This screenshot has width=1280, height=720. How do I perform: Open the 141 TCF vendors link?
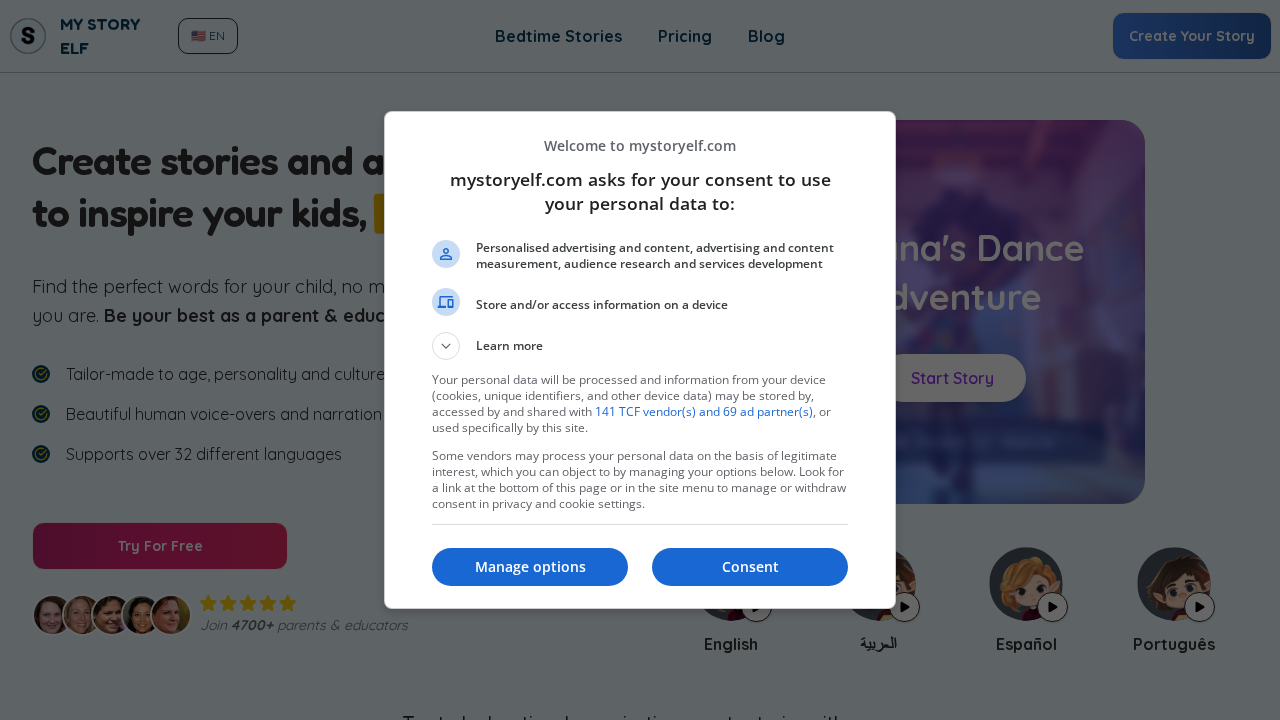[x=704, y=411]
